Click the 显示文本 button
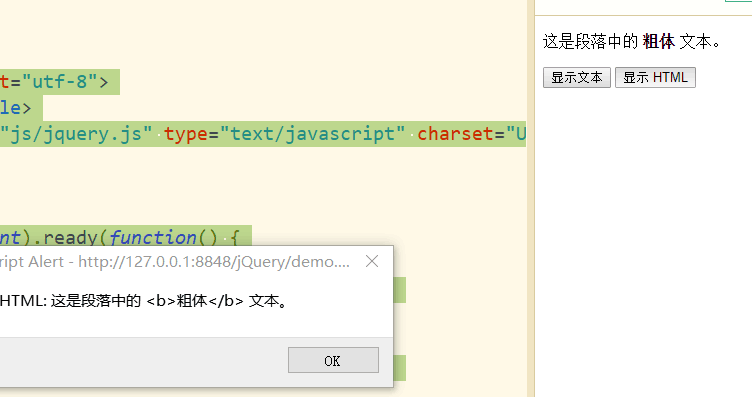Image resolution: width=752 pixels, height=397 pixels. click(x=576, y=78)
